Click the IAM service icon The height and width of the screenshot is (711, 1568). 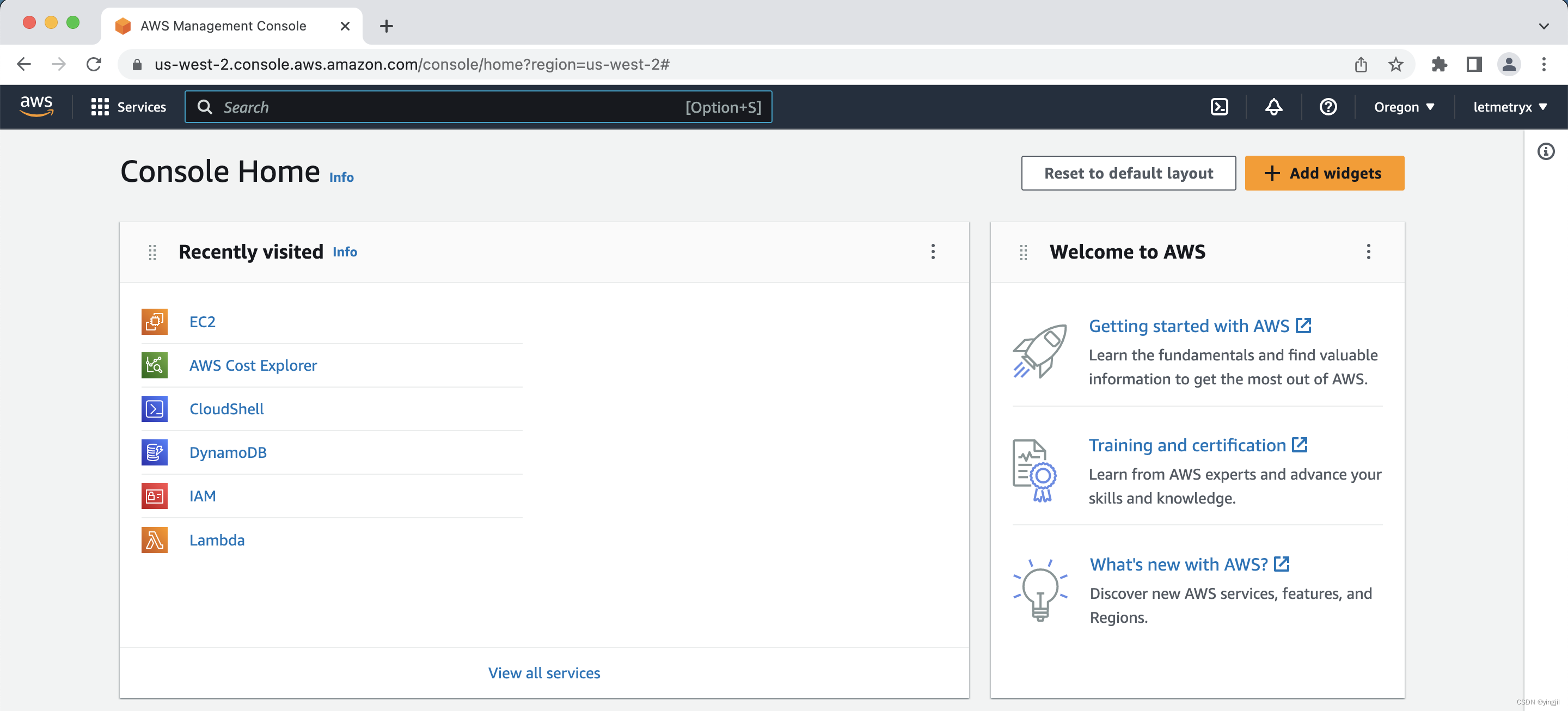(155, 496)
